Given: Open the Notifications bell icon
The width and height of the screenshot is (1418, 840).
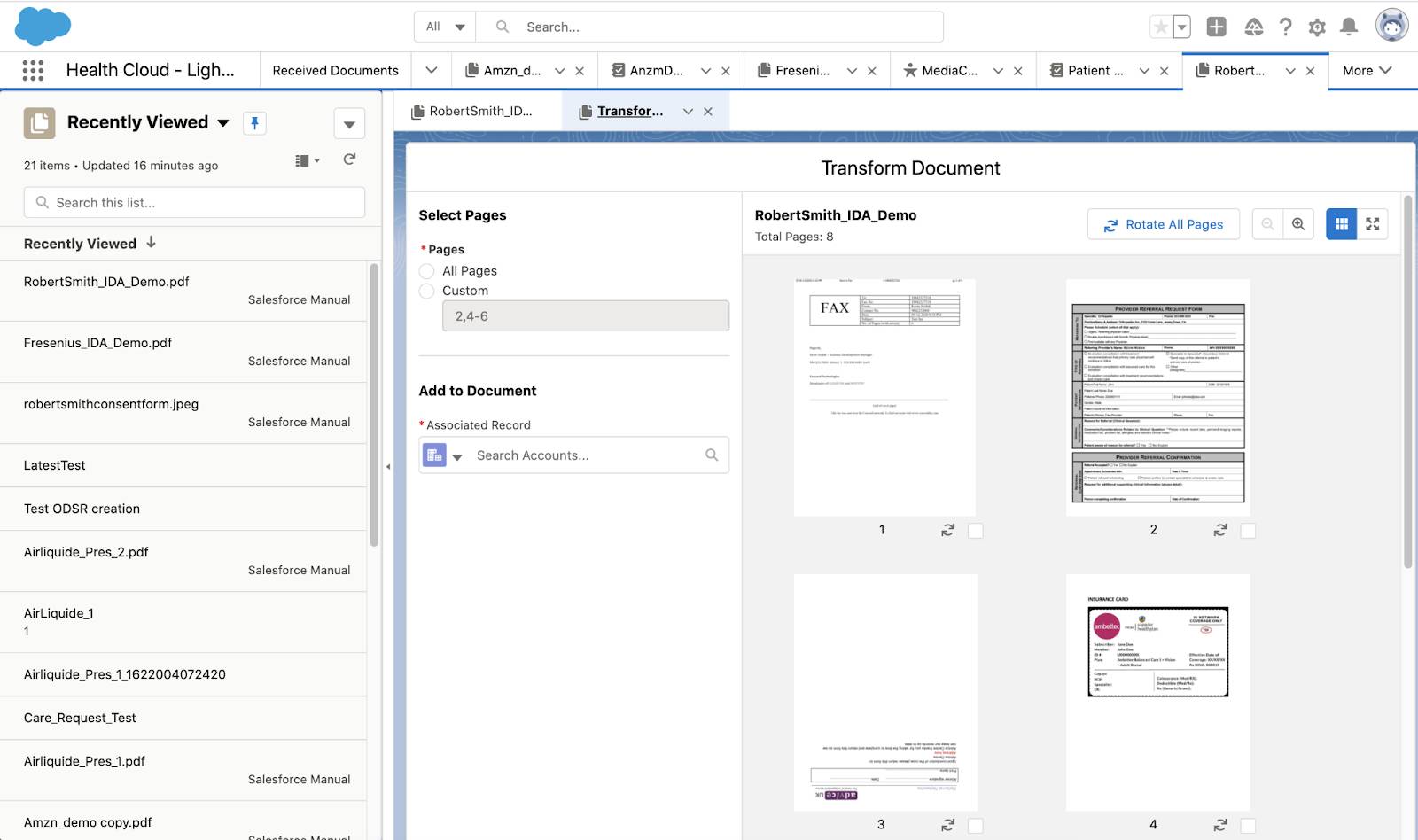Looking at the screenshot, I should pos(1349,27).
